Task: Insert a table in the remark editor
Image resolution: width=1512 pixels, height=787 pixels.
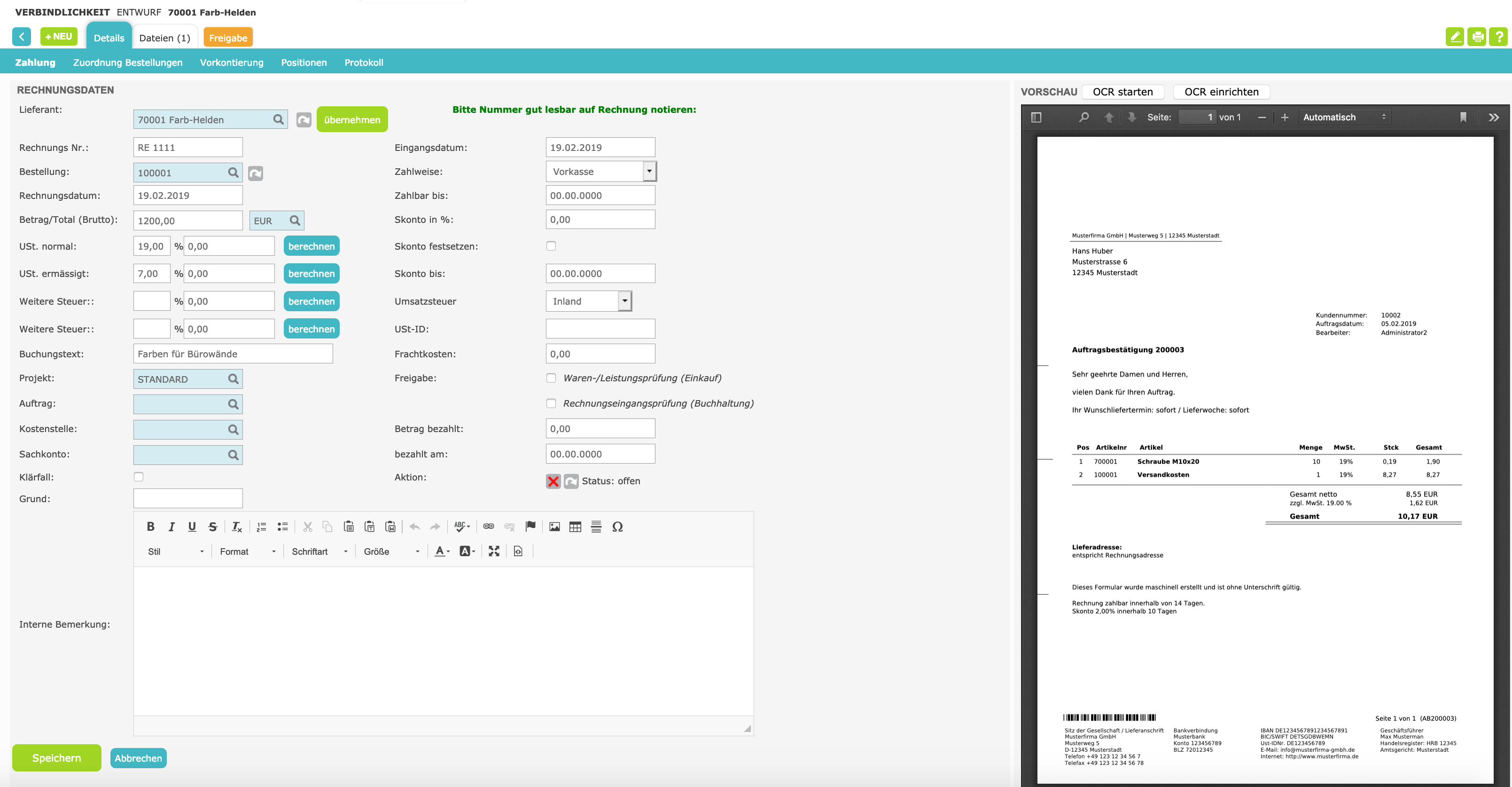Action: [575, 527]
